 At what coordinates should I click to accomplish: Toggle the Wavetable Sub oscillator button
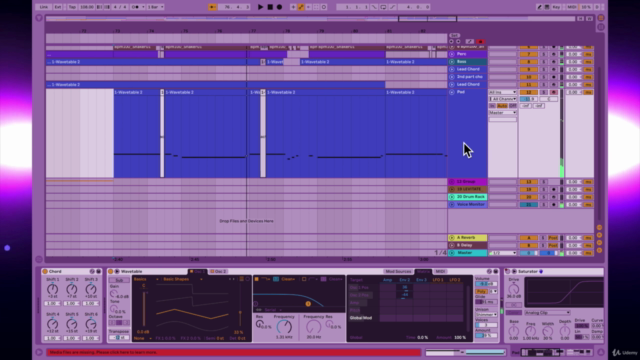click(x=119, y=280)
